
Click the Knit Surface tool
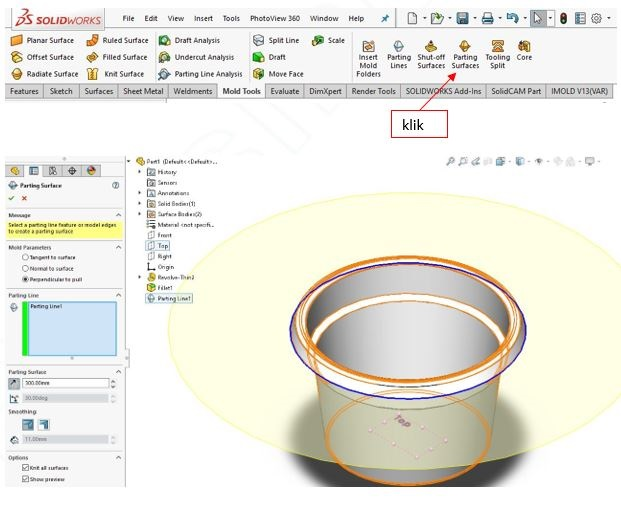pyautogui.click(x=116, y=73)
